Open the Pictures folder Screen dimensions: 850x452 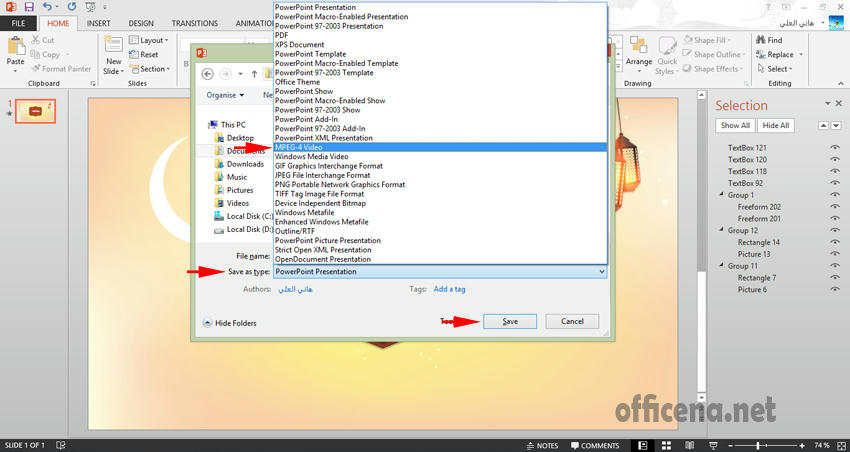[234, 190]
